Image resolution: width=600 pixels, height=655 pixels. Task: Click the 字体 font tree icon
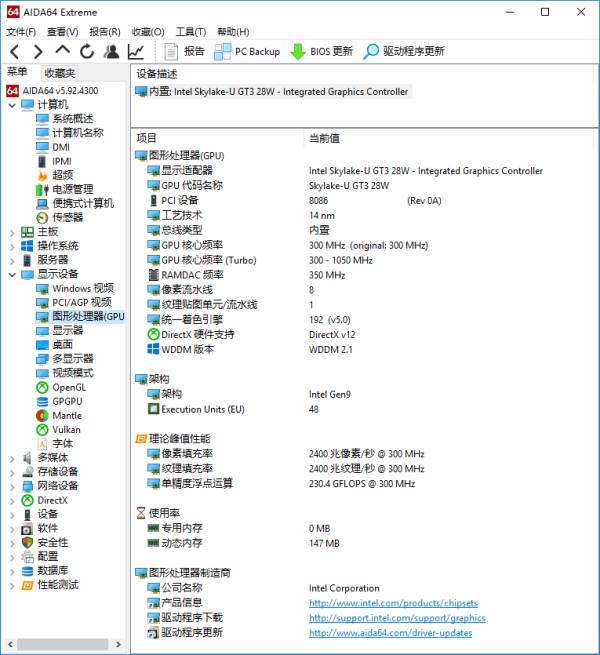42,444
